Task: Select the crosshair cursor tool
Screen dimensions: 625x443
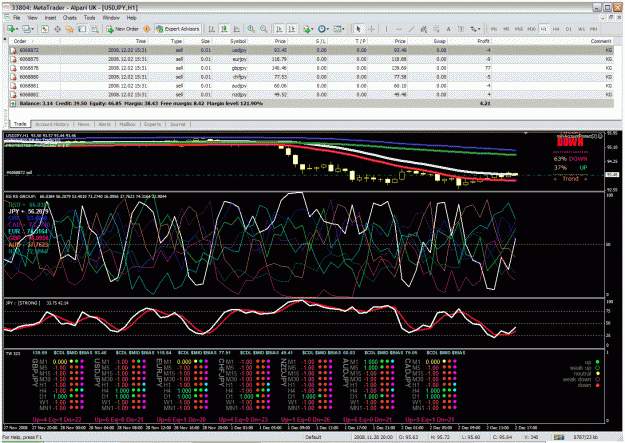Action: [371, 29]
